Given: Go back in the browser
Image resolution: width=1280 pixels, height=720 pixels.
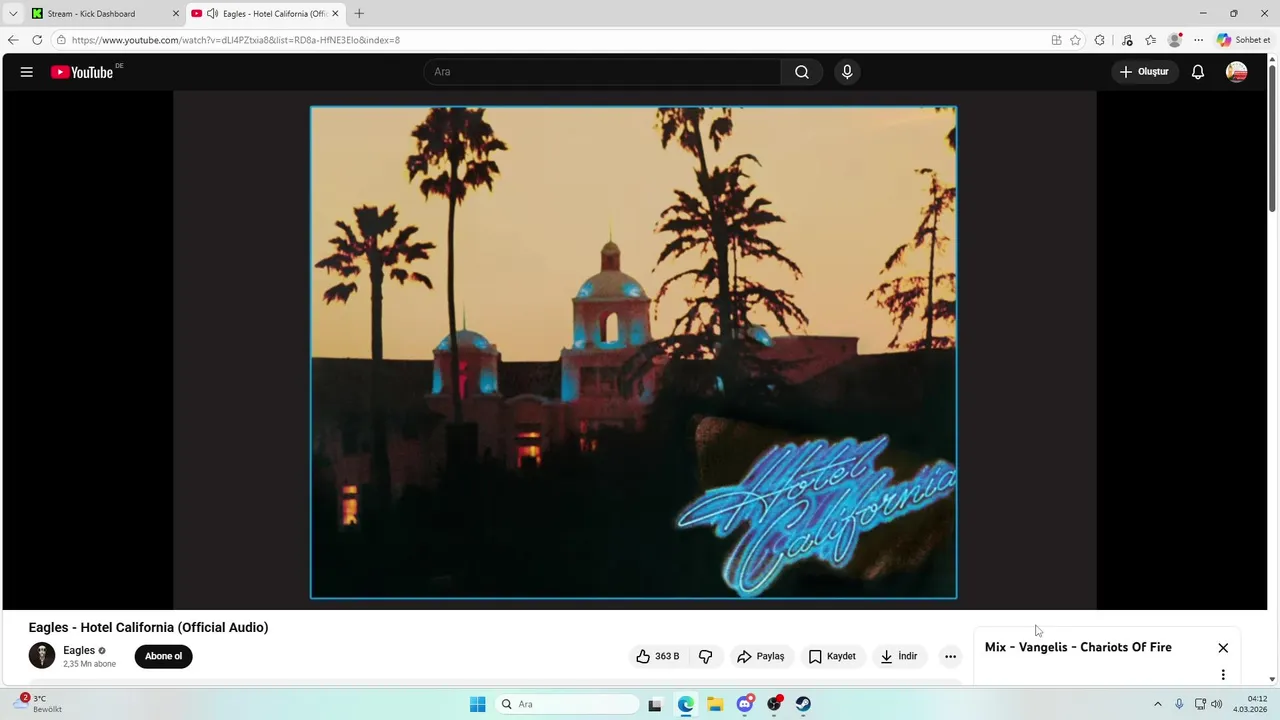Looking at the screenshot, I should 13,40.
